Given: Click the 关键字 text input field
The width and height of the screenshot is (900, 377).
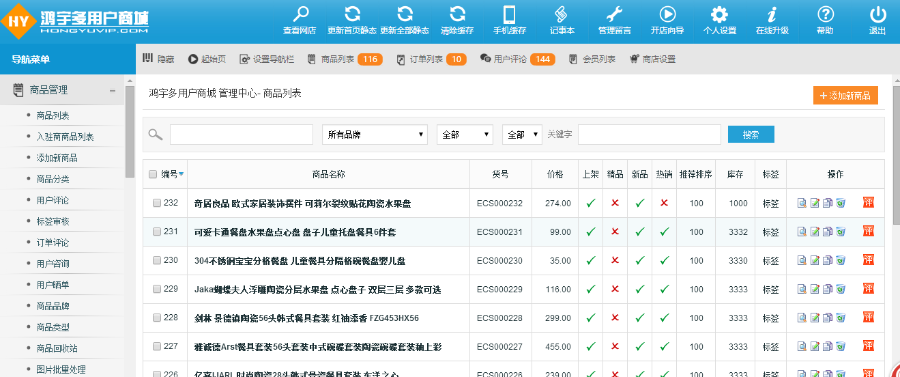Looking at the screenshot, I should 649,134.
